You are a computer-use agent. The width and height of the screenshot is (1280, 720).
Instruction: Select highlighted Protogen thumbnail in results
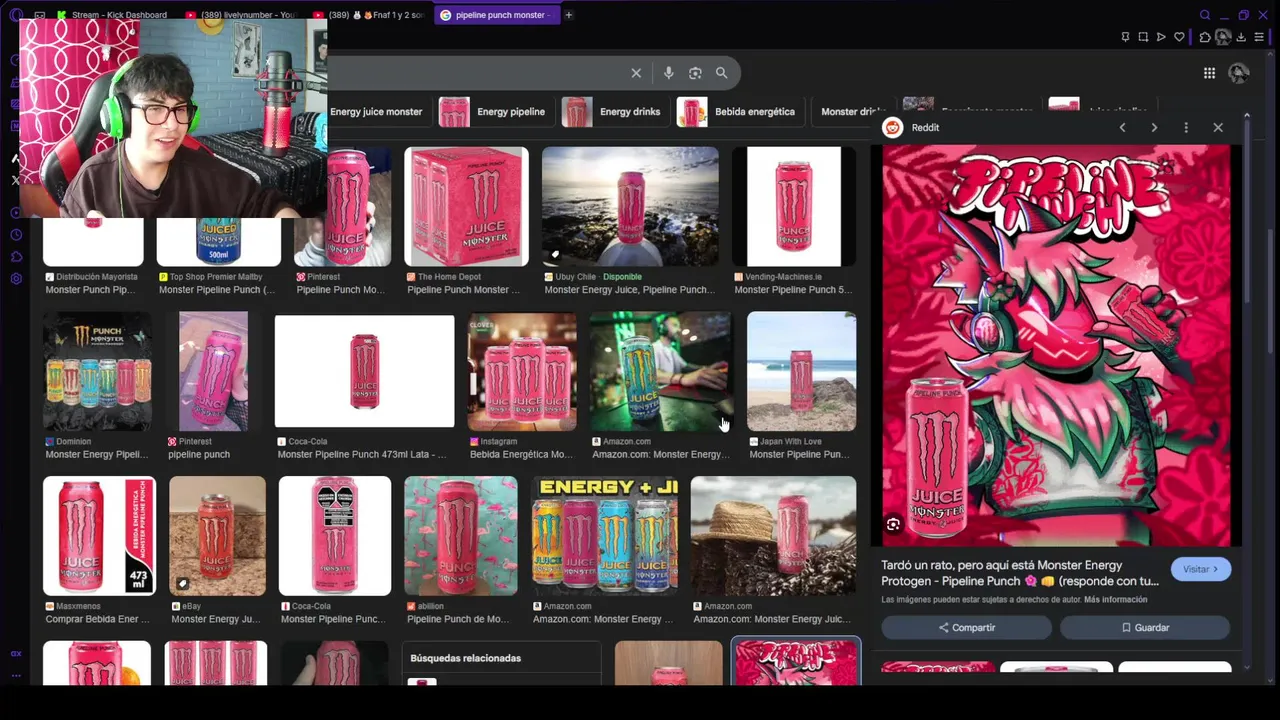click(x=796, y=662)
